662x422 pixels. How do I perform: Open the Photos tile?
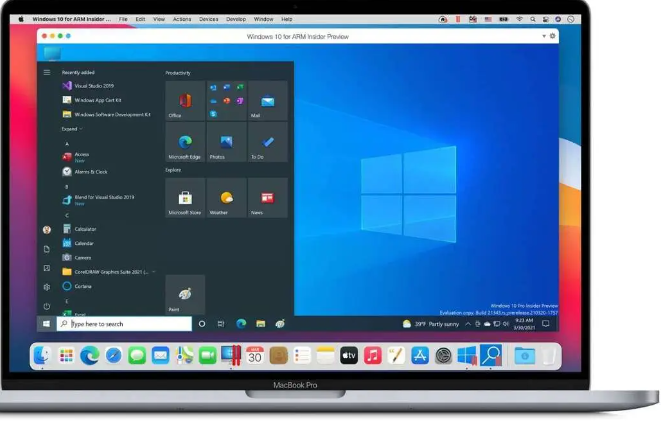click(226, 142)
